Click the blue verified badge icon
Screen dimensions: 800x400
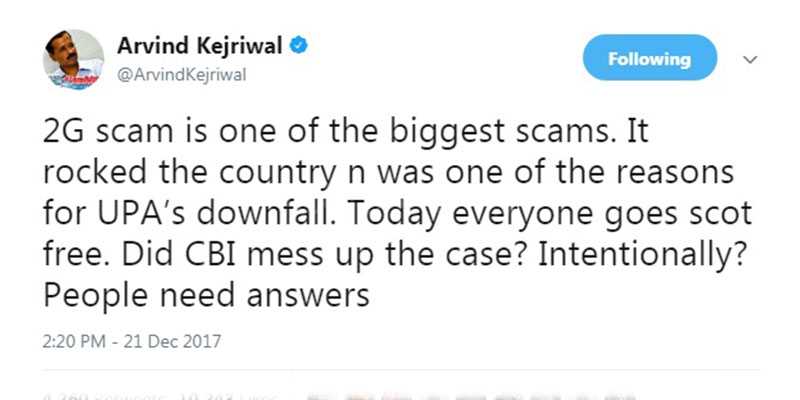[x=298, y=46]
